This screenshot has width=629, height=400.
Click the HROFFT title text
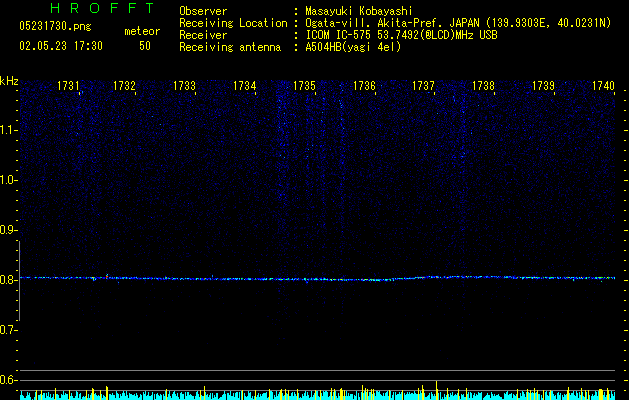tap(102, 8)
